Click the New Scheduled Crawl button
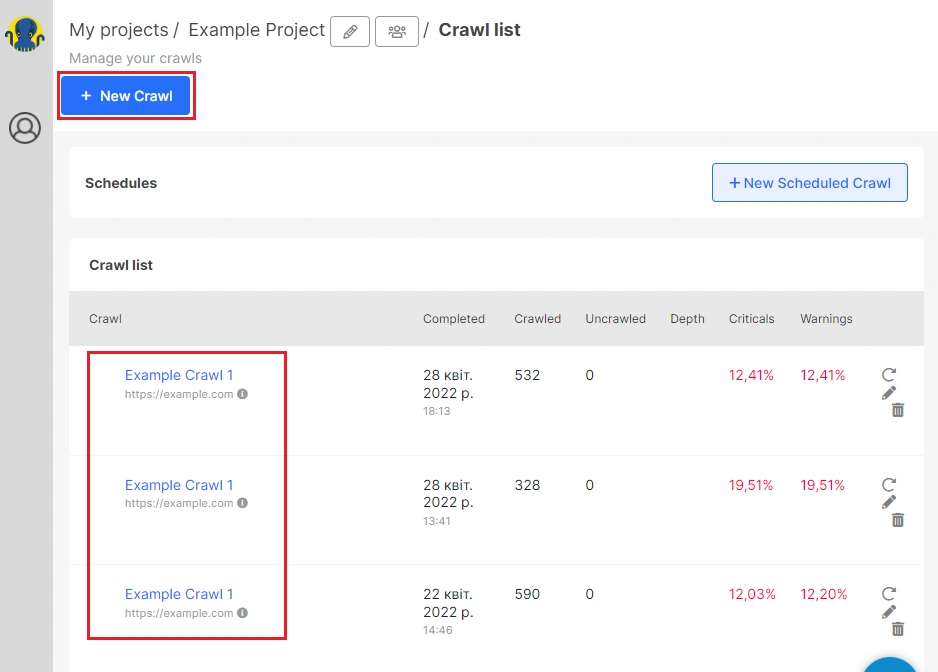938x672 pixels. tap(809, 182)
